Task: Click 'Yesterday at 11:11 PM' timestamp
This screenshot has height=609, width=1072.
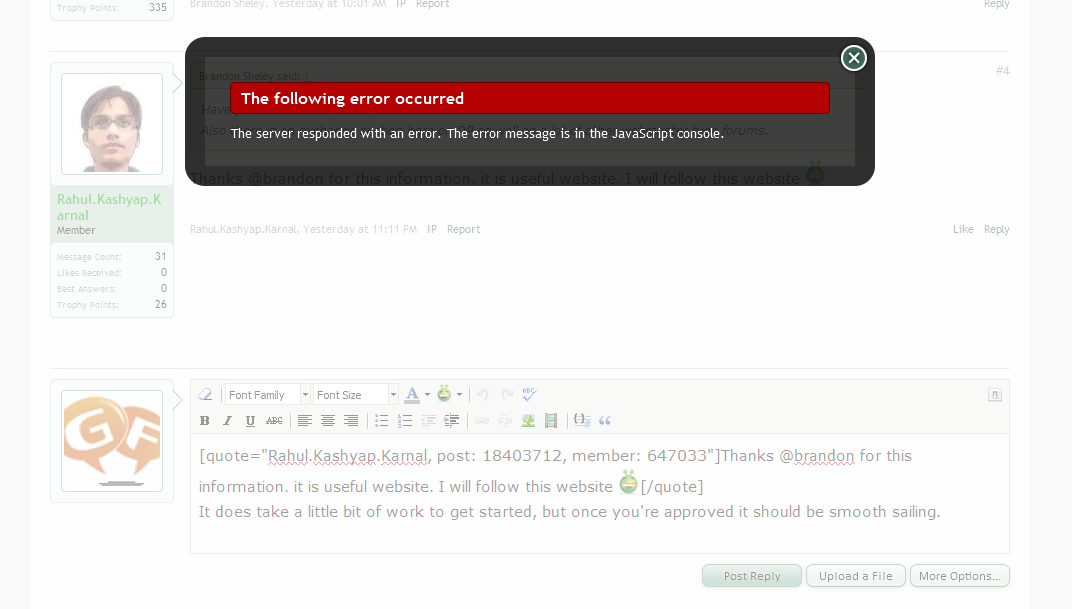Action: pyautogui.click(x=360, y=229)
